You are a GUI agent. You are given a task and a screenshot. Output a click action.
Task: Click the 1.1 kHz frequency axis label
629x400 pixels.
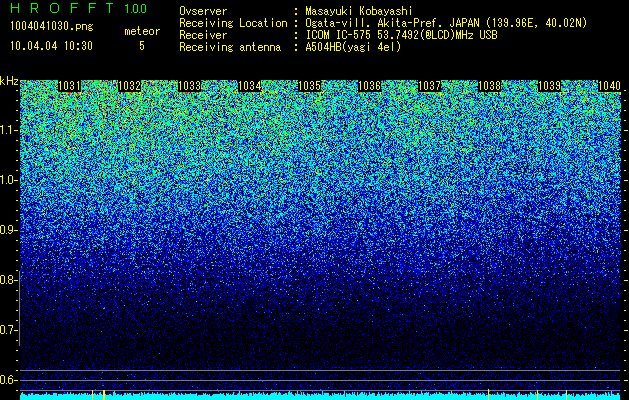click(x=8, y=130)
